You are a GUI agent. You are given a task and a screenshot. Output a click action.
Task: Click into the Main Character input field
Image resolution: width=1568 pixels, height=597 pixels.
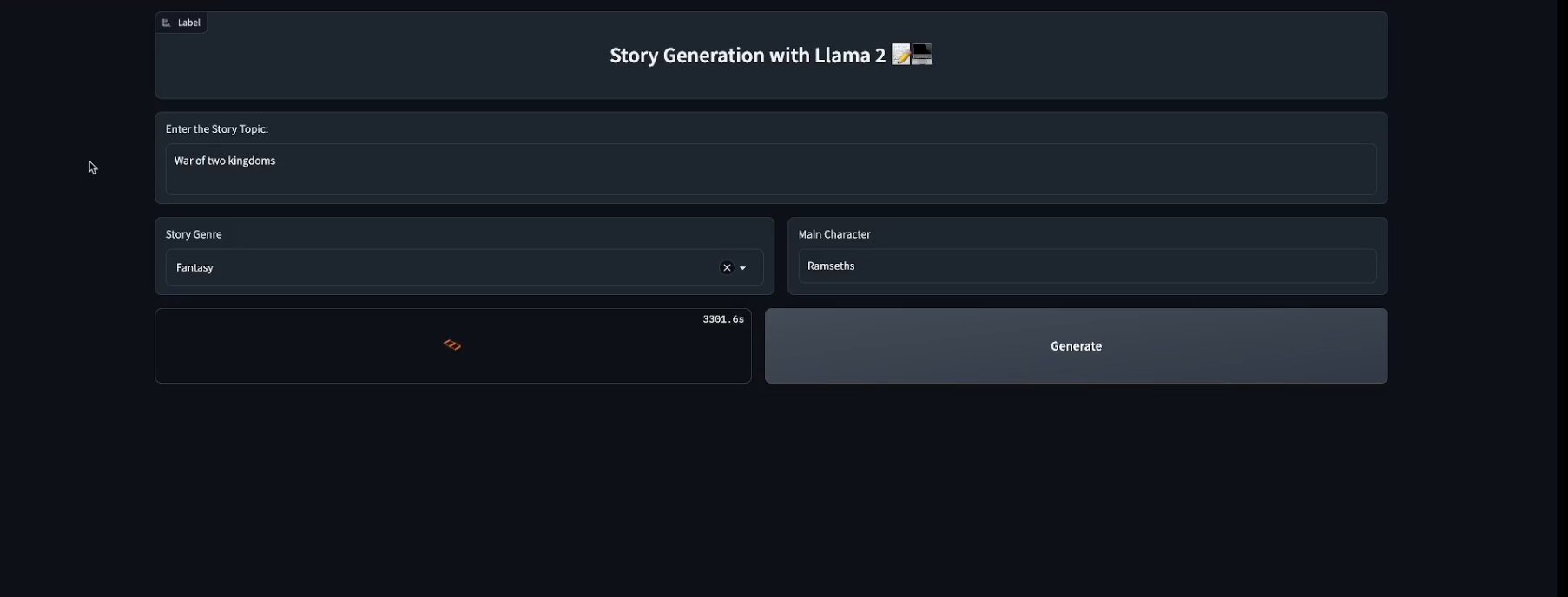tap(1087, 266)
